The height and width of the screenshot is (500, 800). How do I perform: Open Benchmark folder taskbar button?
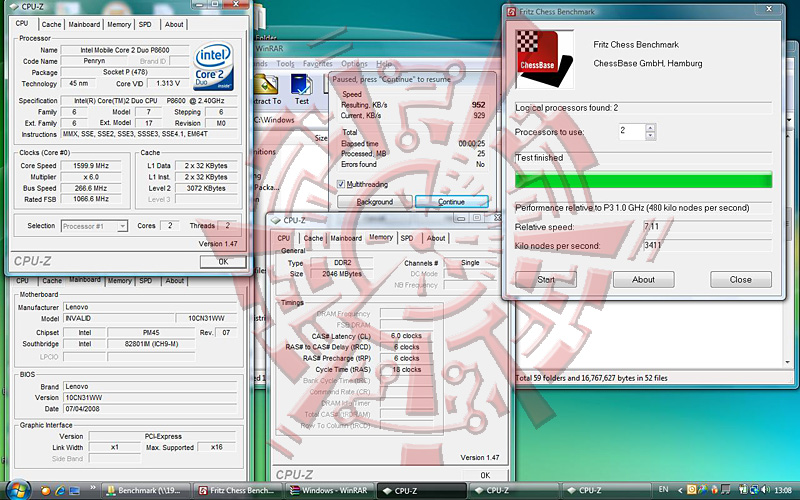(146, 490)
